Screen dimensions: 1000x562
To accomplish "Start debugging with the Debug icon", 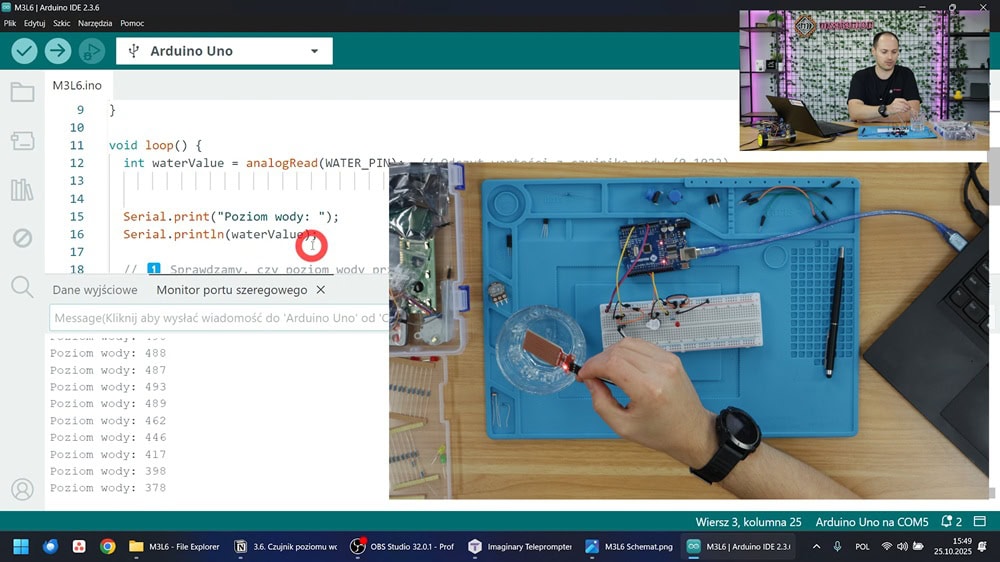I will [x=91, y=51].
